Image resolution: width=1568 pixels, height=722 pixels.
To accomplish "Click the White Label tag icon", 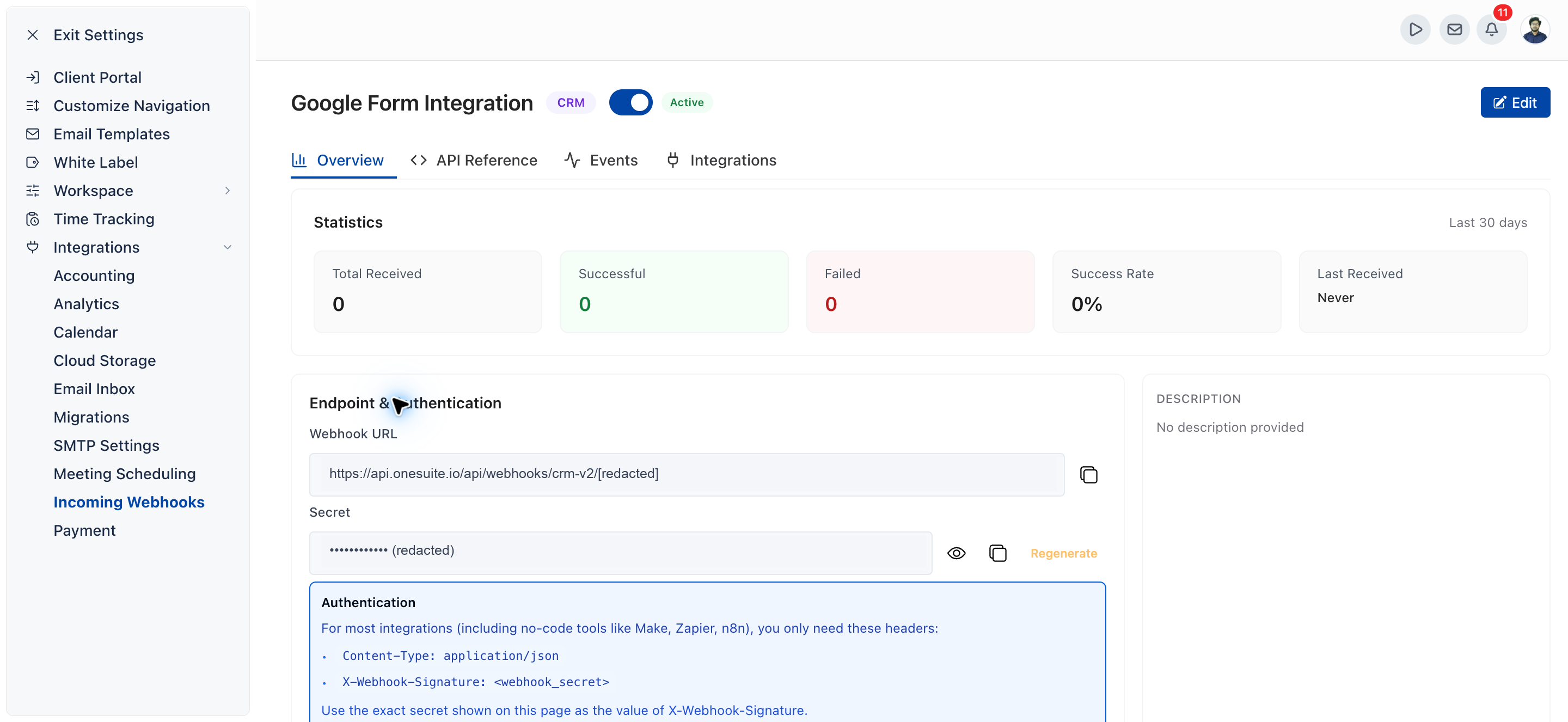I will point(33,162).
